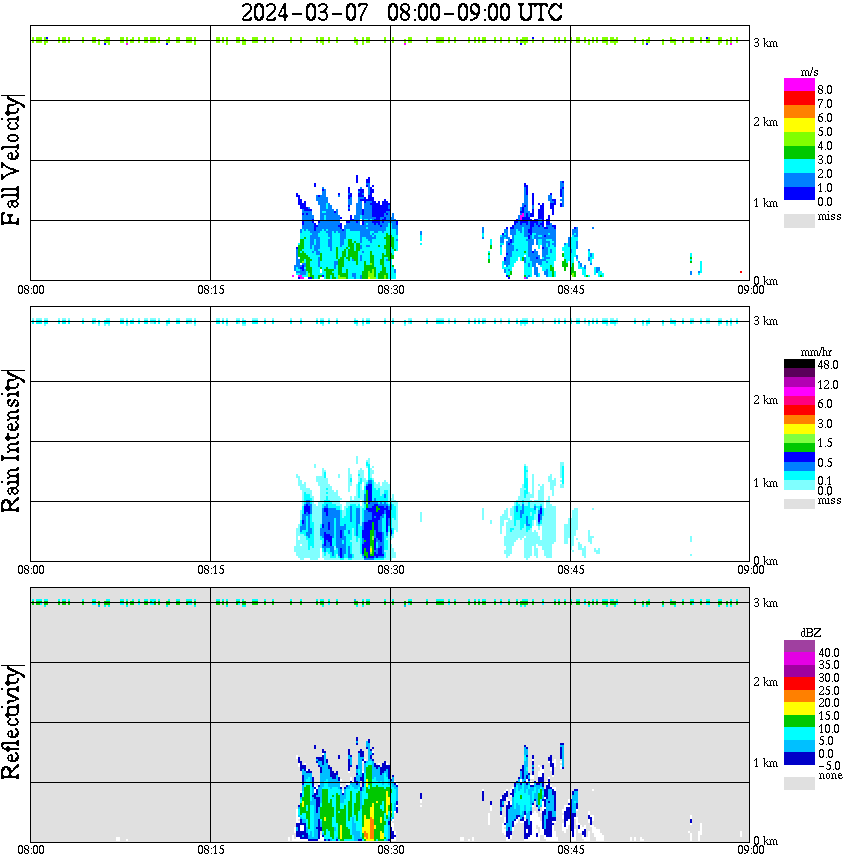
Task: Click 08:45 under the Rain Intensity panel
Action: click(570, 570)
